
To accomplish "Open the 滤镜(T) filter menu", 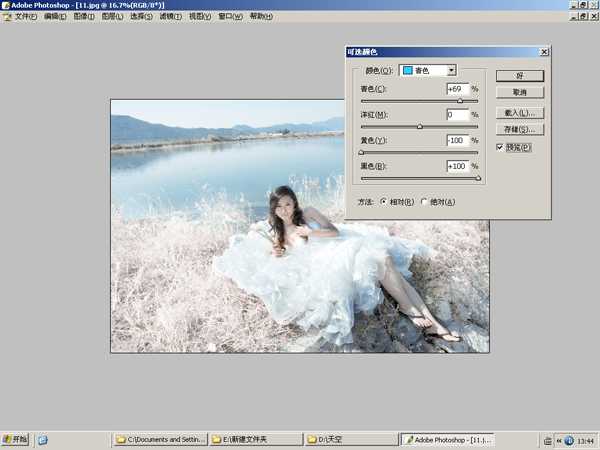I will point(171,17).
